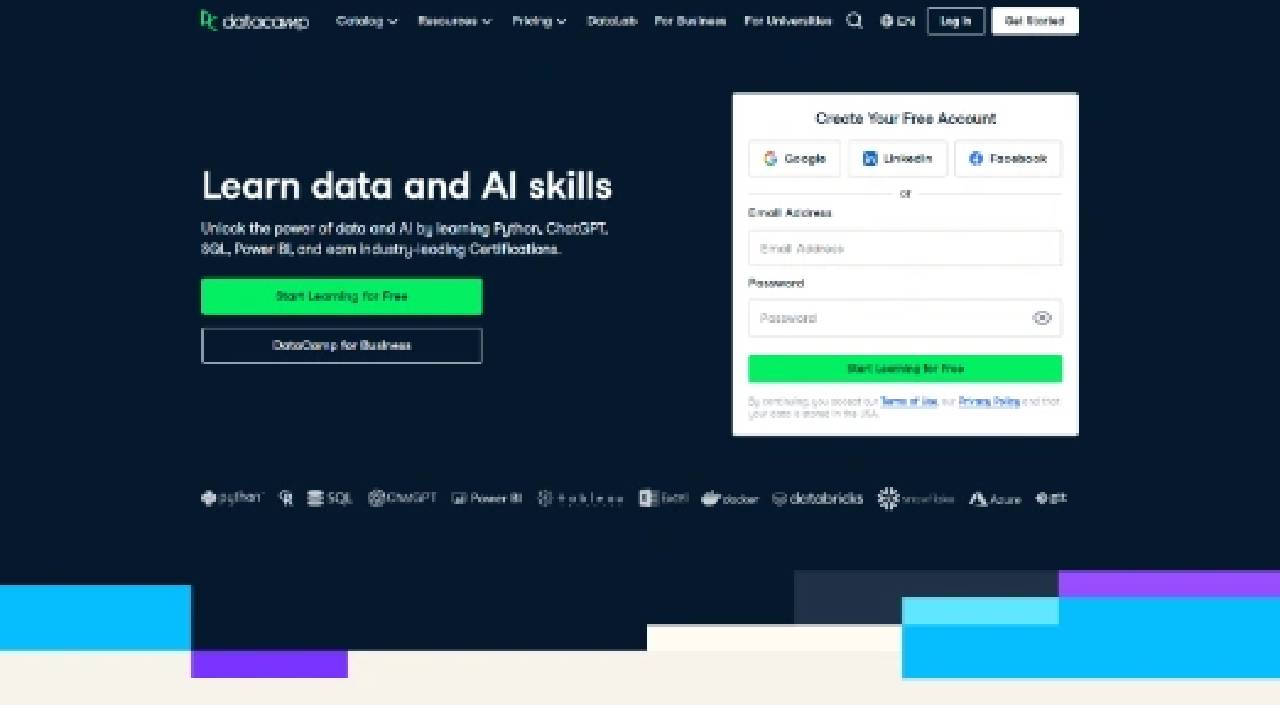
Task: Click the Snowflake logo
Action: coord(916,498)
